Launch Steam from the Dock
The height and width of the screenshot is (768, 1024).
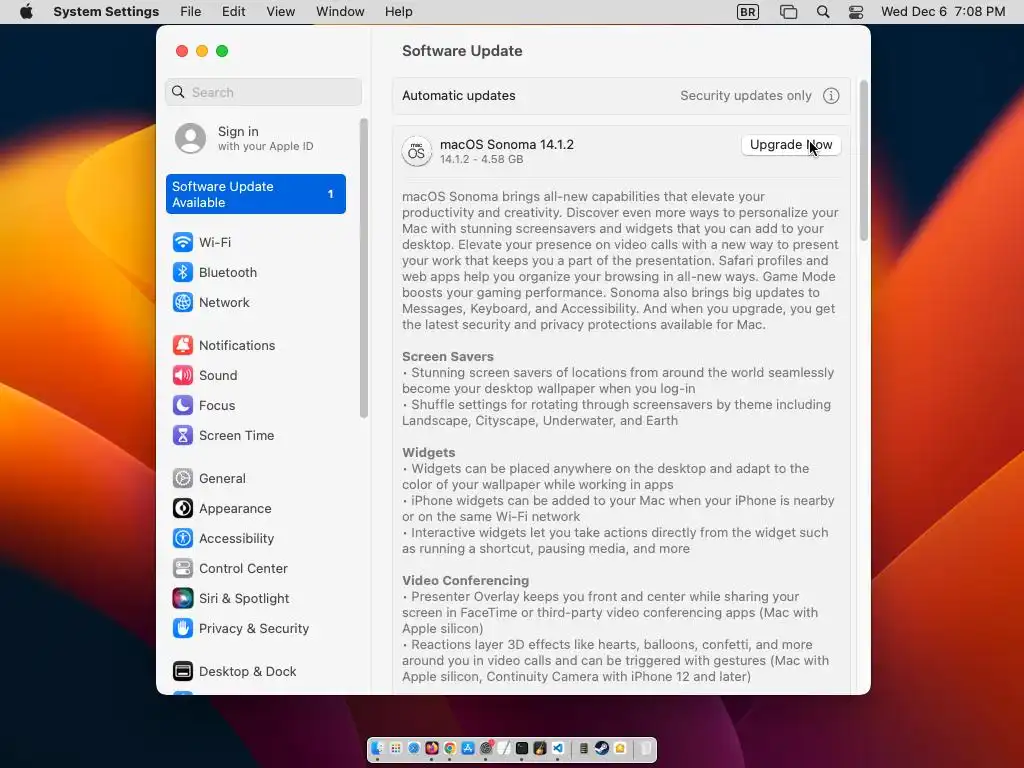tap(601, 748)
